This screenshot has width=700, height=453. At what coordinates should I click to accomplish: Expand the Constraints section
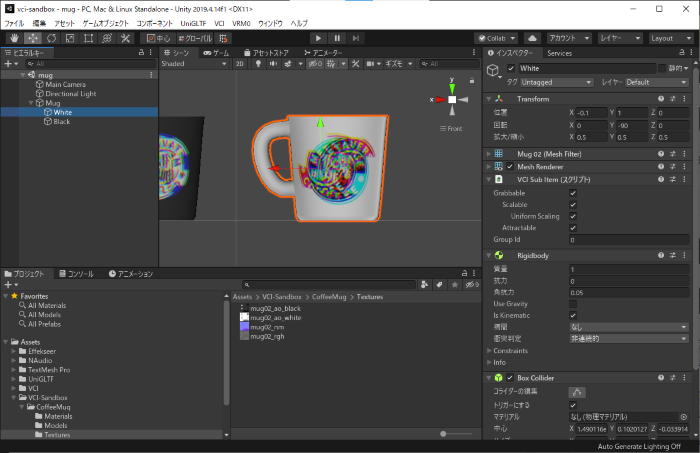pyautogui.click(x=489, y=351)
